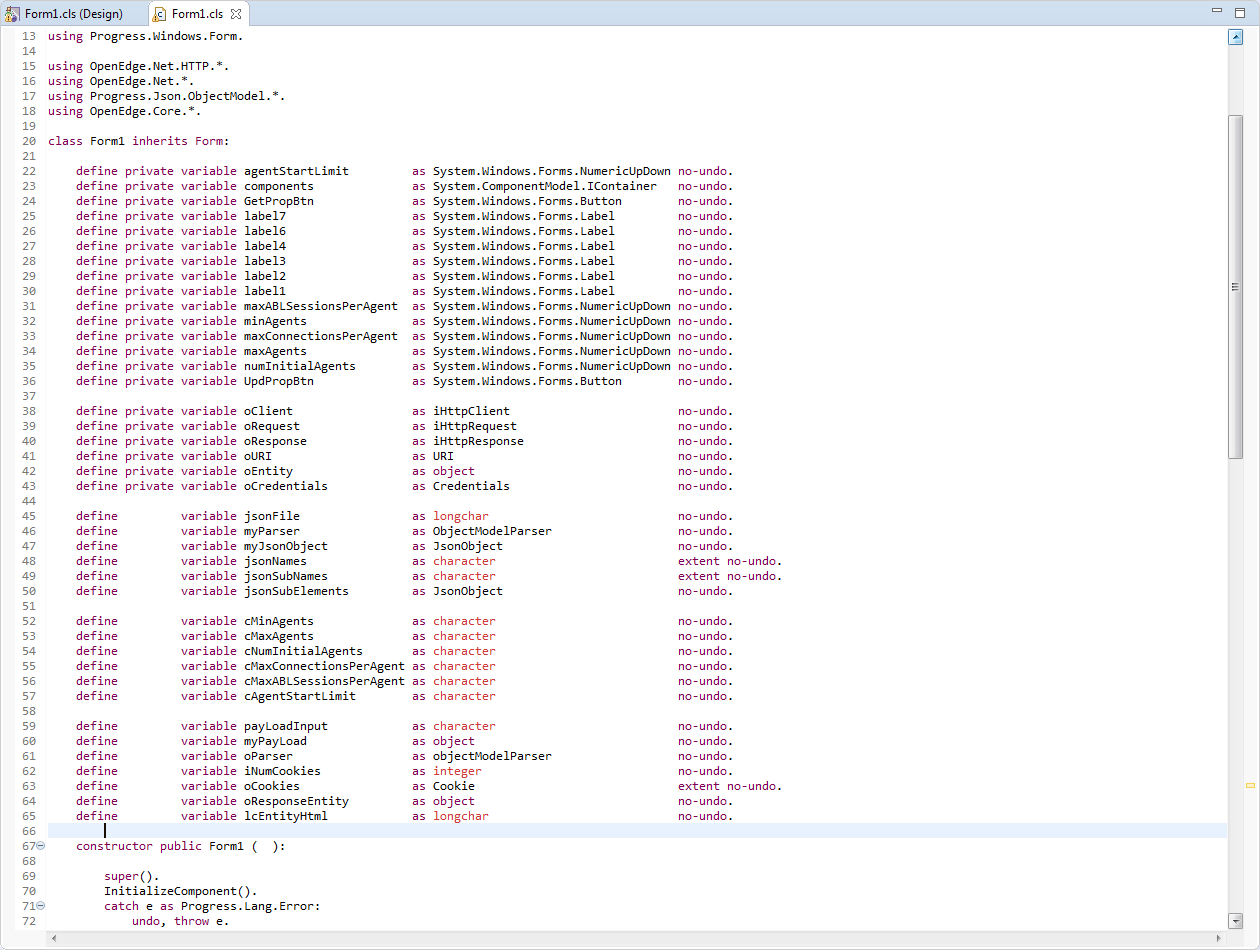This screenshot has width=1260, height=950.
Task: Click the 'cMinAgents' variable name
Action: click(279, 621)
